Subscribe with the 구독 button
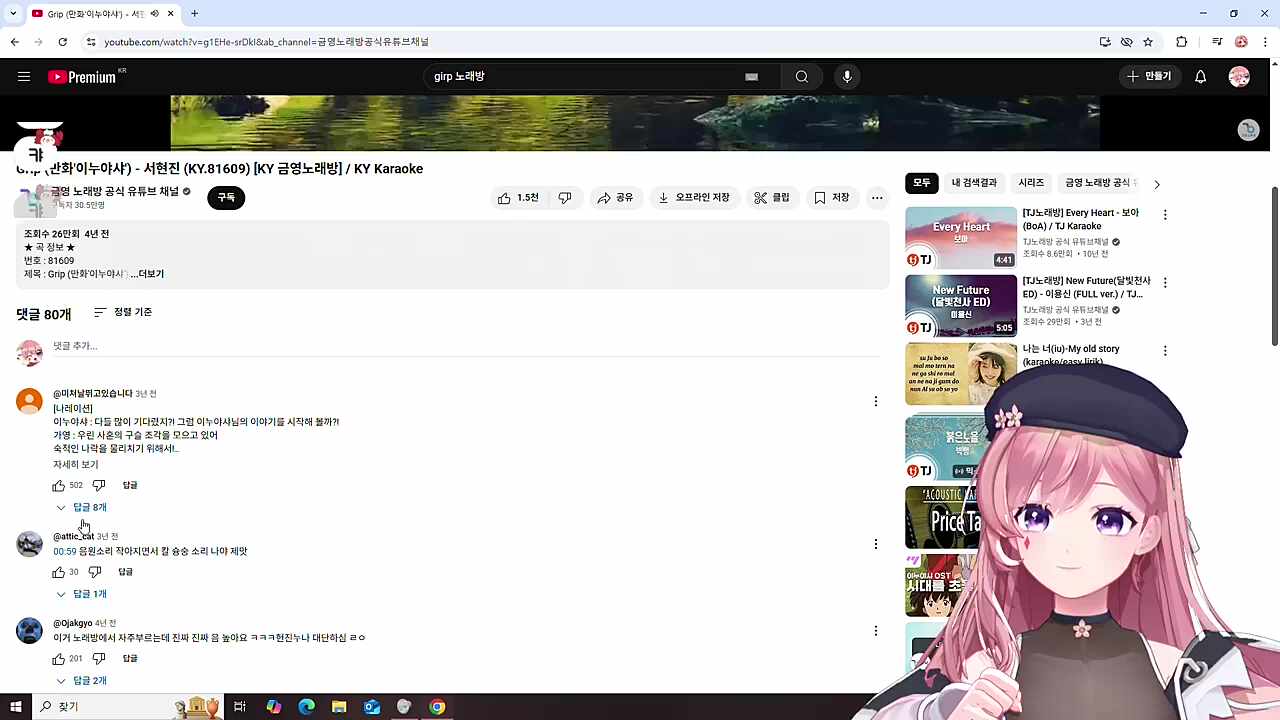The width and height of the screenshot is (1280, 720). 226,198
